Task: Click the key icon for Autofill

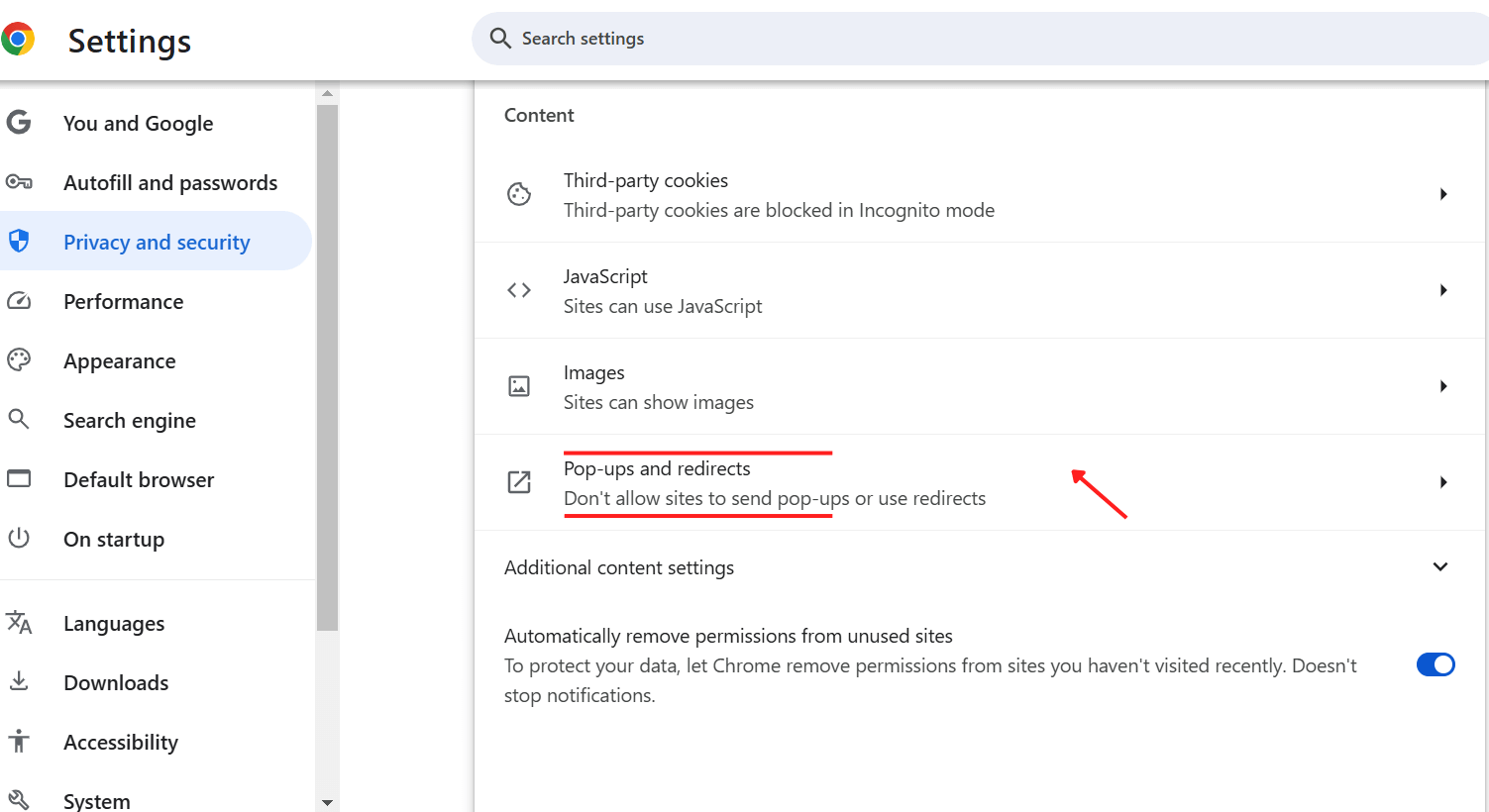Action: point(19,182)
